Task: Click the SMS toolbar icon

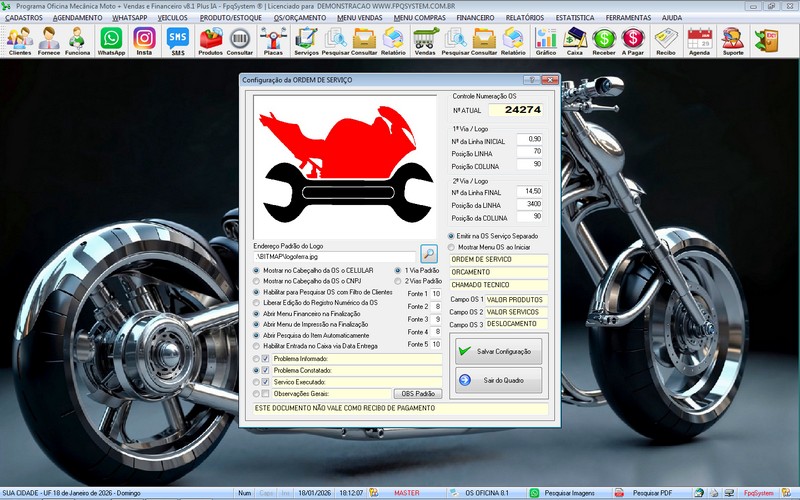Action: click(178, 40)
